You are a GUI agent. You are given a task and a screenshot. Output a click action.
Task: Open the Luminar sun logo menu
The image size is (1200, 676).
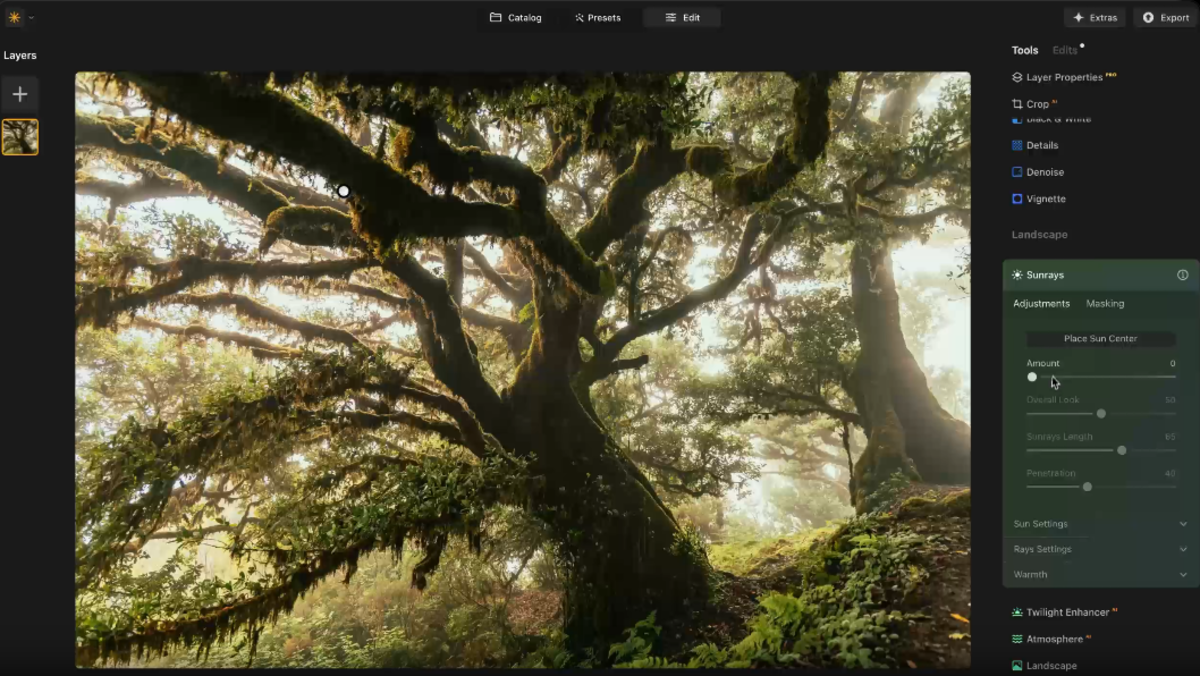pos(14,17)
